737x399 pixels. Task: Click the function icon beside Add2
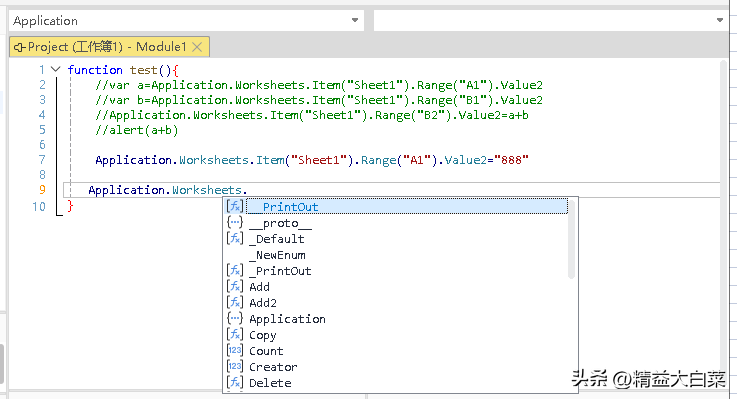click(x=235, y=302)
